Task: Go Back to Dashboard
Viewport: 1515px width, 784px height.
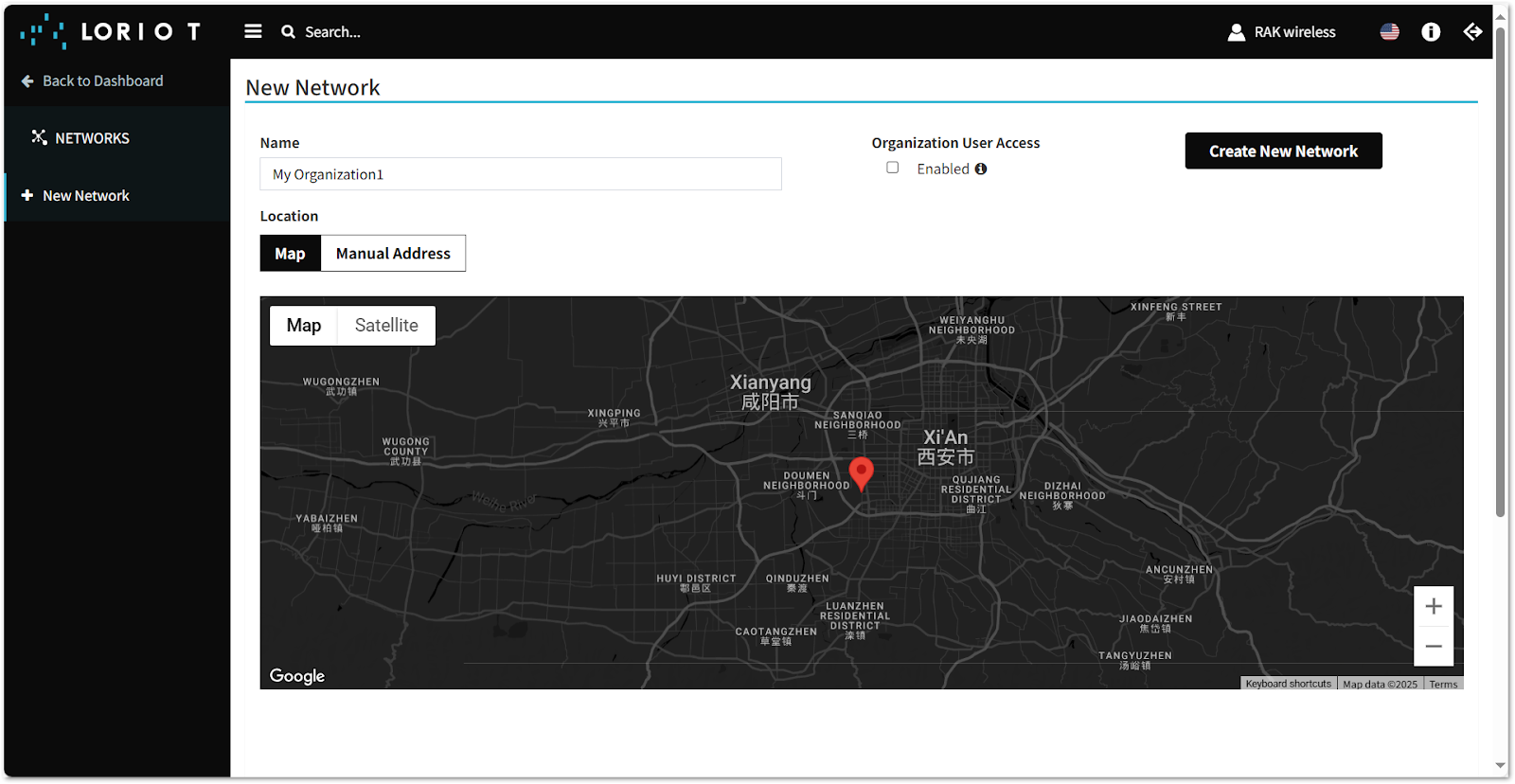Action: point(93,81)
